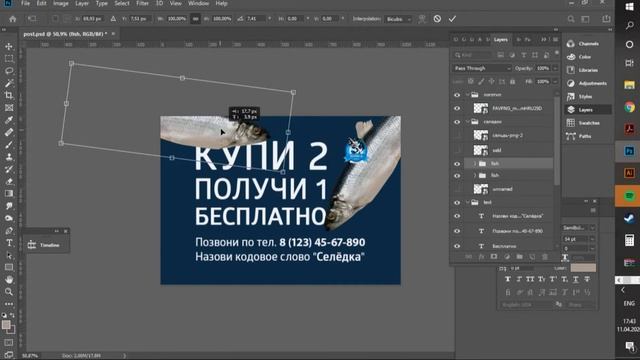The image size is (640, 360).
Task: Click the share icon at top right
Action: point(606,19)
